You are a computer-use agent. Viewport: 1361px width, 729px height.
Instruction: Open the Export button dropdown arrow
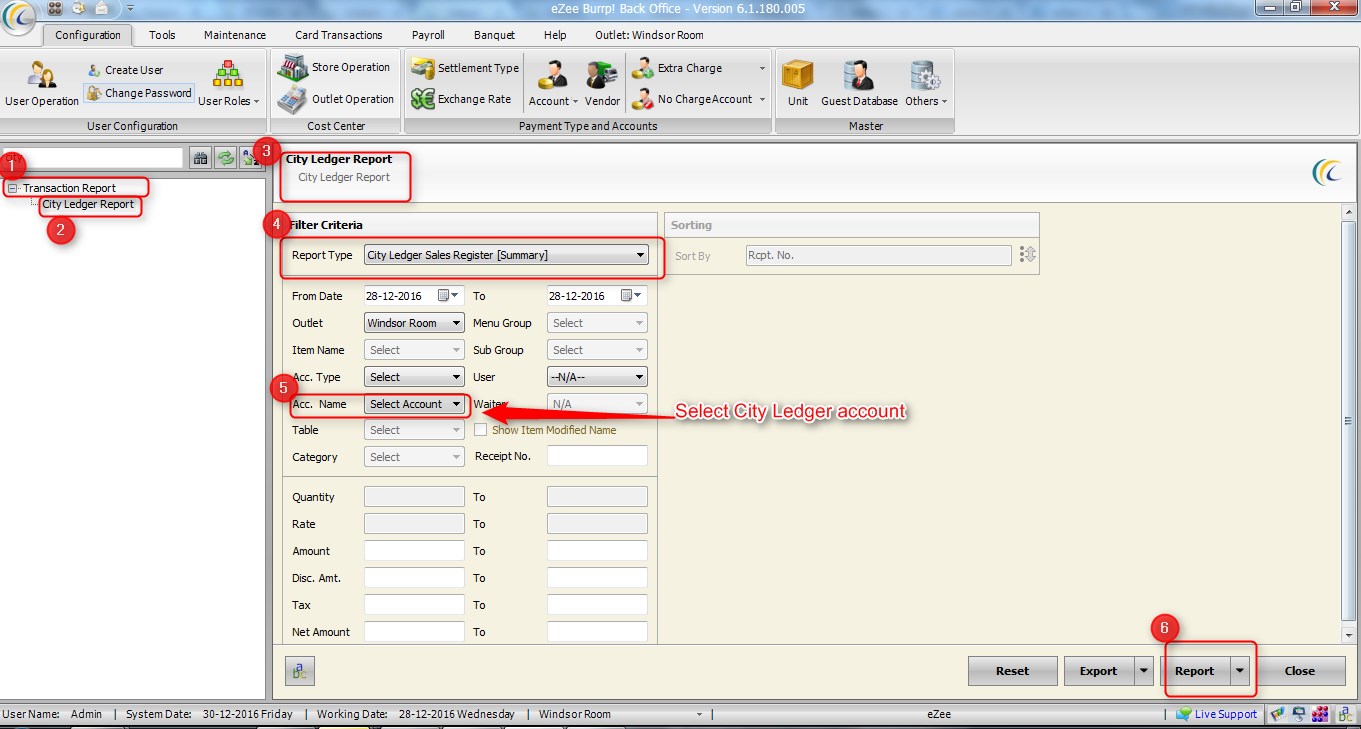pos(1144,671)
